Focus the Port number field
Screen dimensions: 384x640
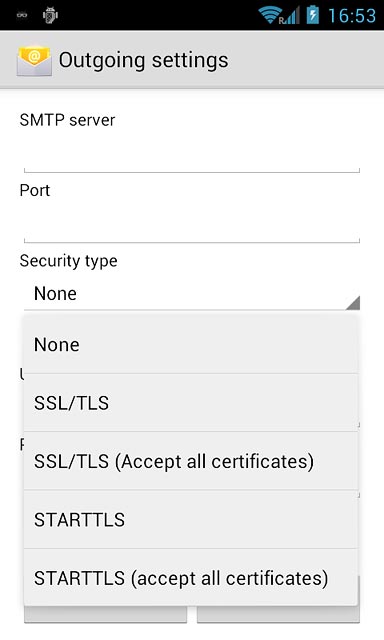(x=192, y=225)
